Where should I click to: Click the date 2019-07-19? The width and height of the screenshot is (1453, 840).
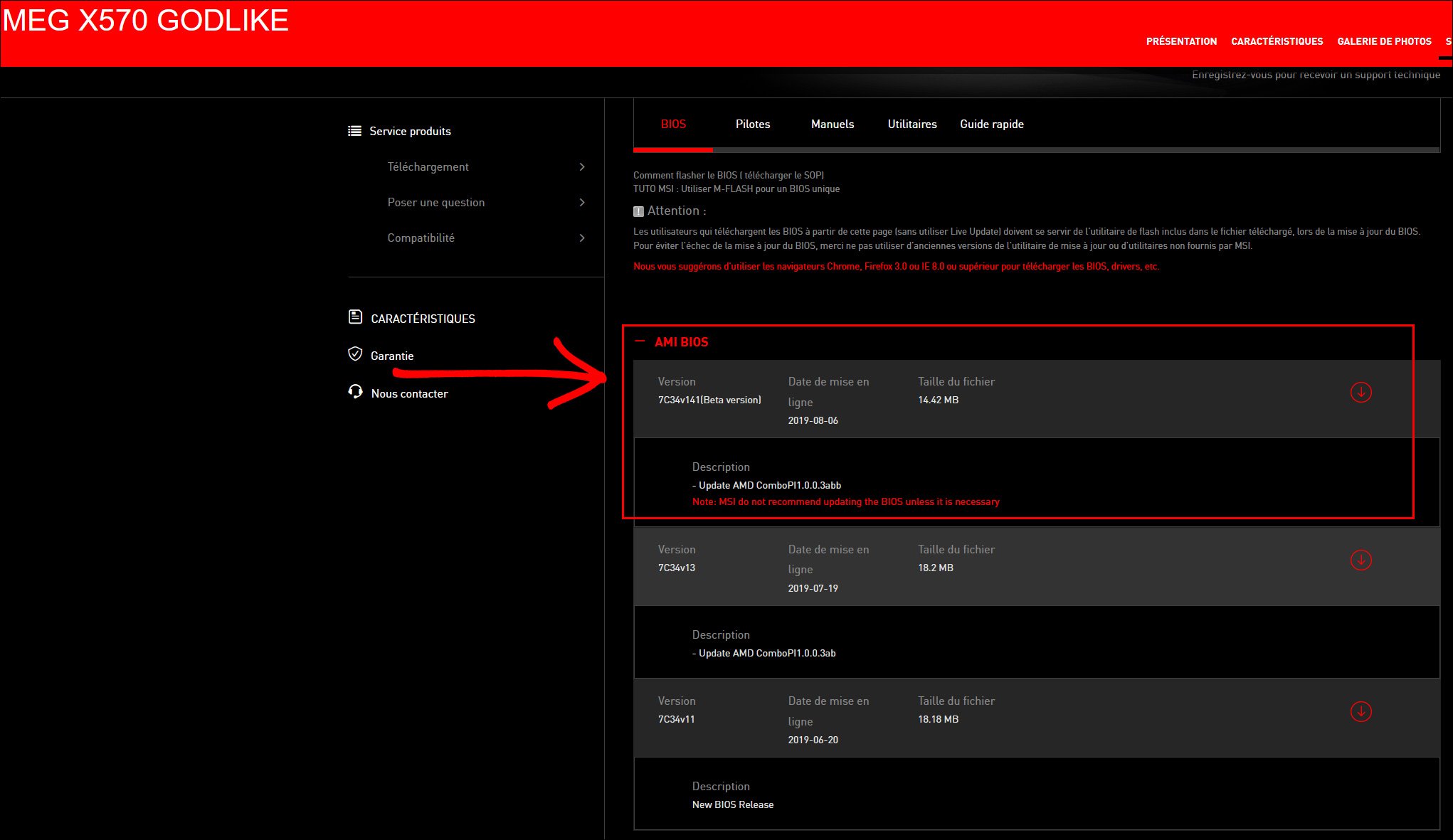(813, 588)
